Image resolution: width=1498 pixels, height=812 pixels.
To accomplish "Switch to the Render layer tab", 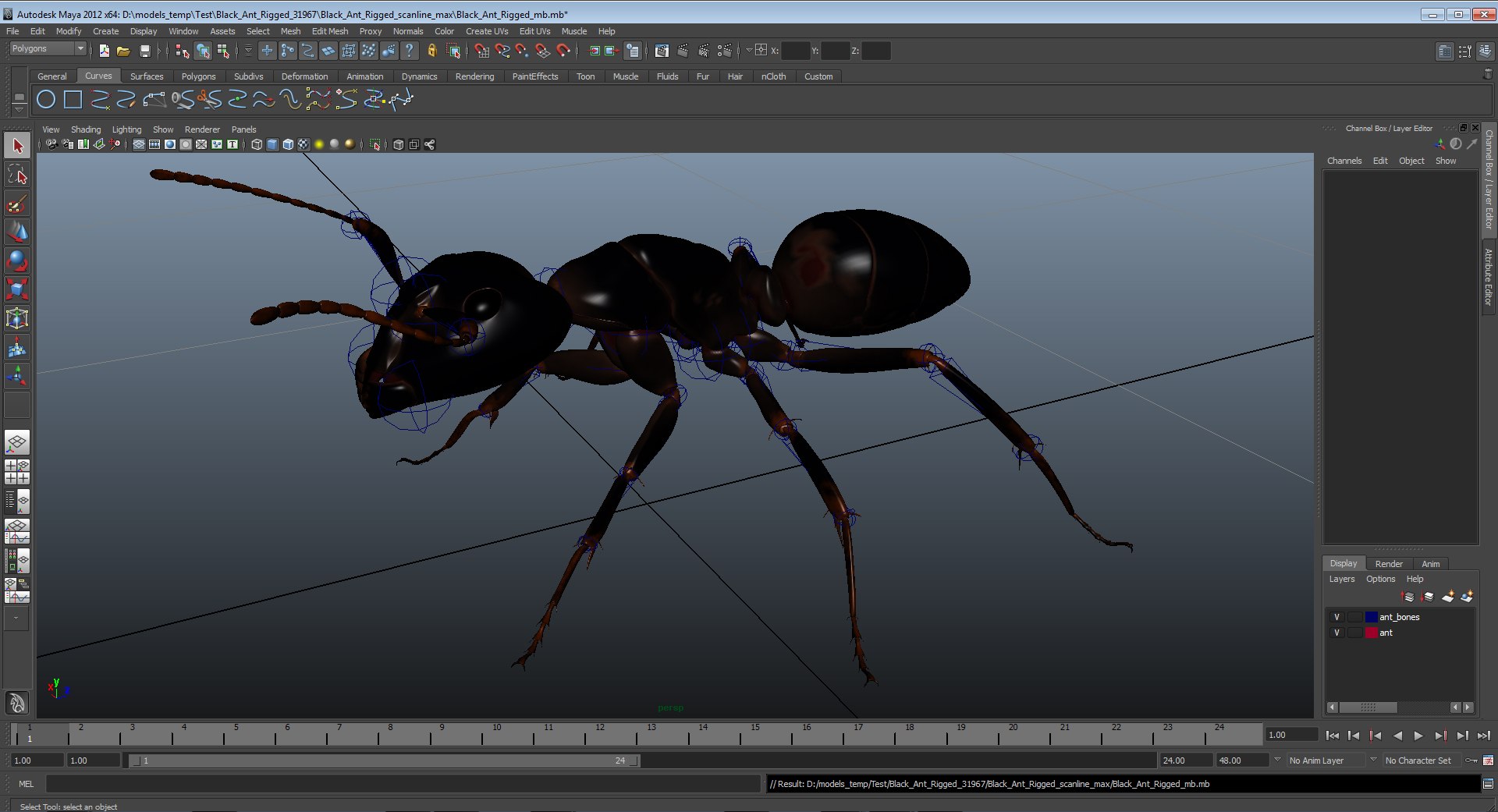I will 1389,564.
